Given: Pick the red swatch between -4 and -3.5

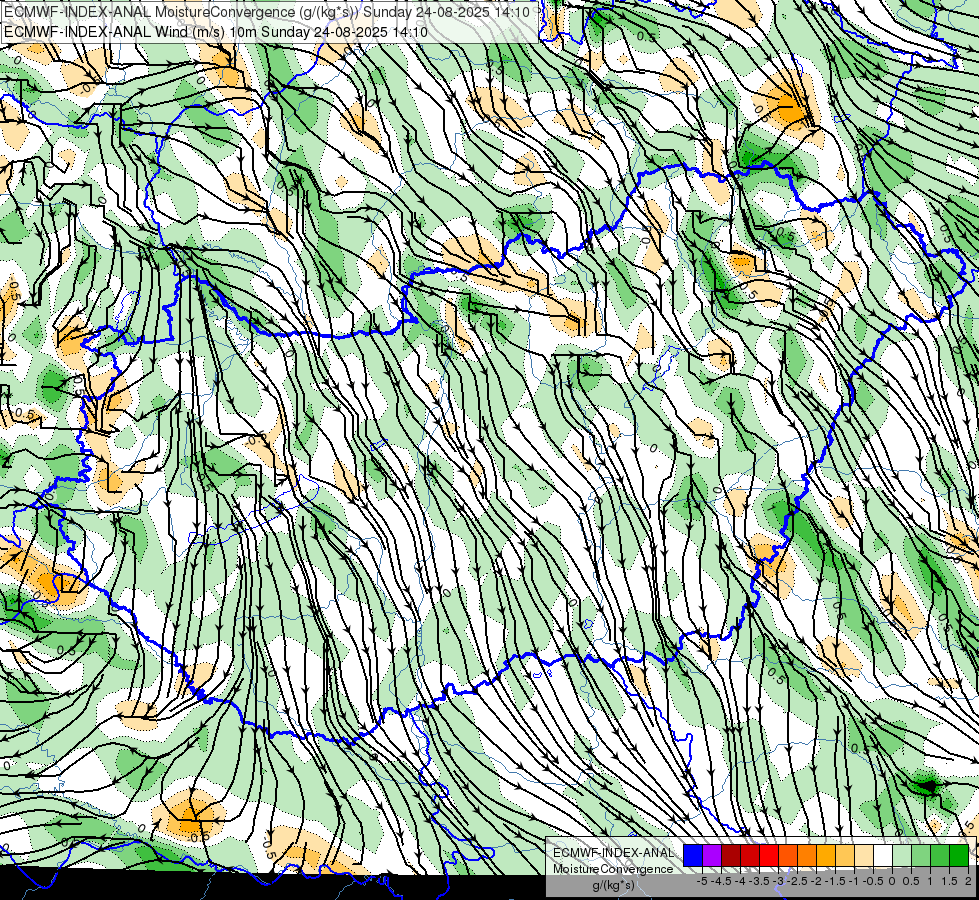Looking at the screenshot, I should 750,856.
